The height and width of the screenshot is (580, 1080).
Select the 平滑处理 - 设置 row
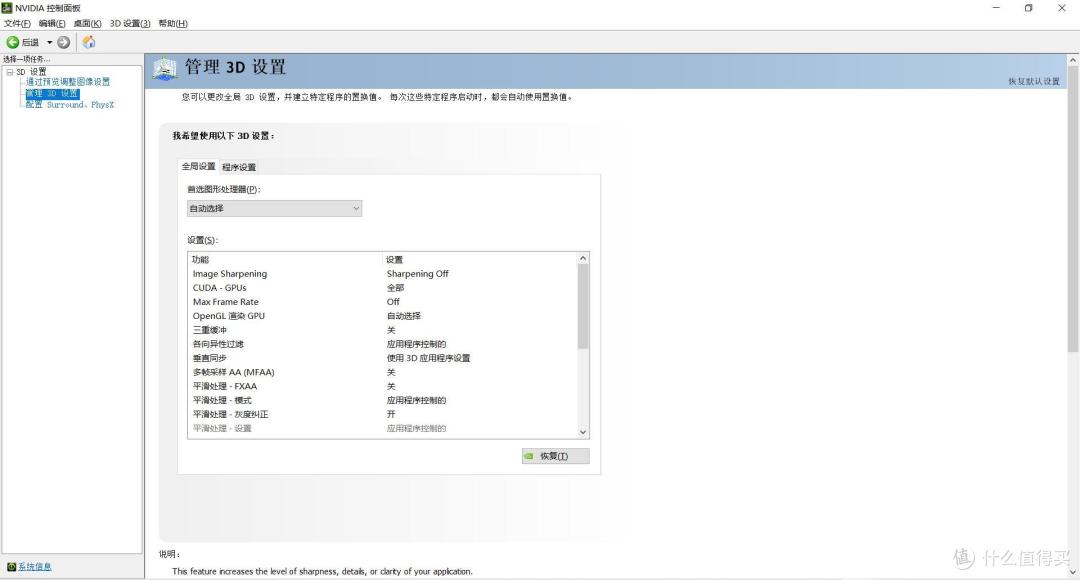pos(382,428)
